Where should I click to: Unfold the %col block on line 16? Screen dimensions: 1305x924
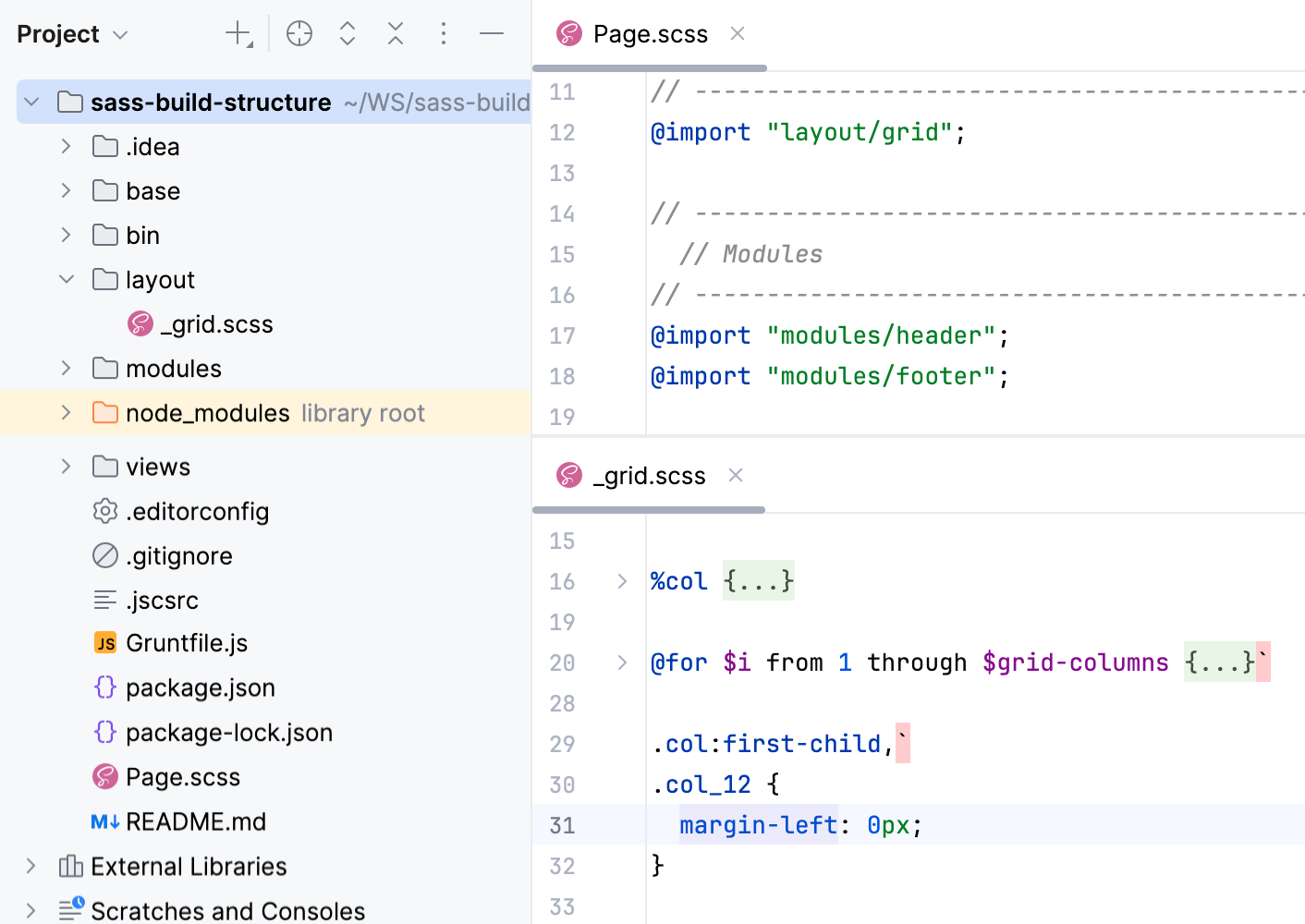coord(620,581)
